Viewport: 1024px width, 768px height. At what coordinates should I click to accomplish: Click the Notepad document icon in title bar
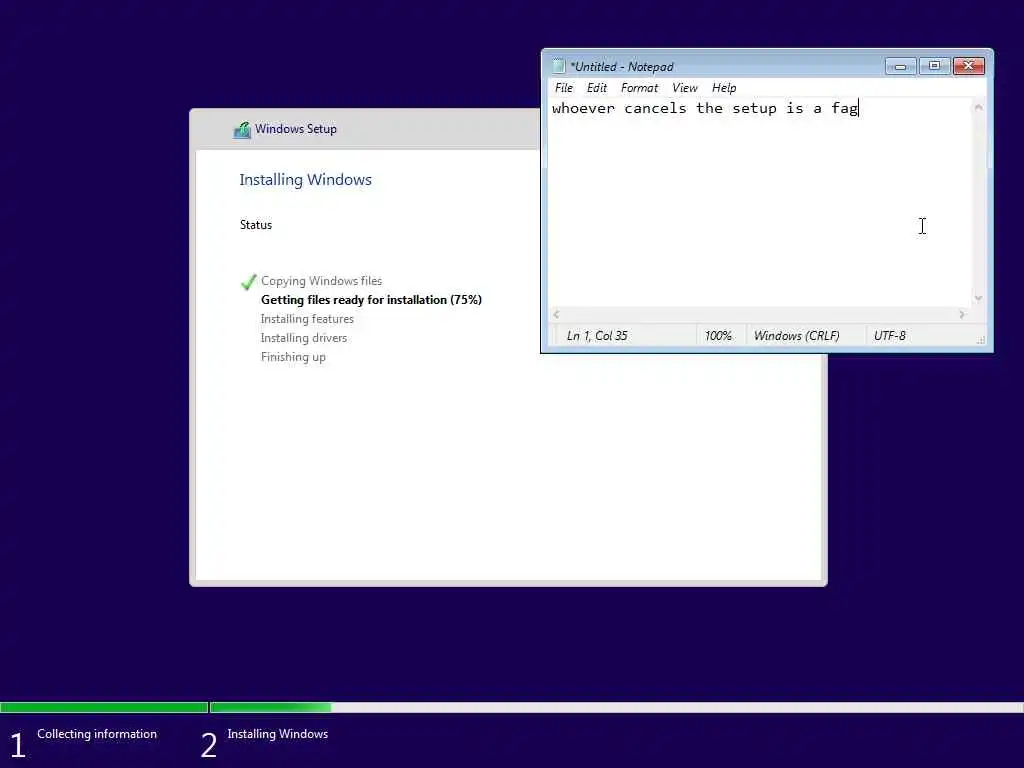coord(558,66)
